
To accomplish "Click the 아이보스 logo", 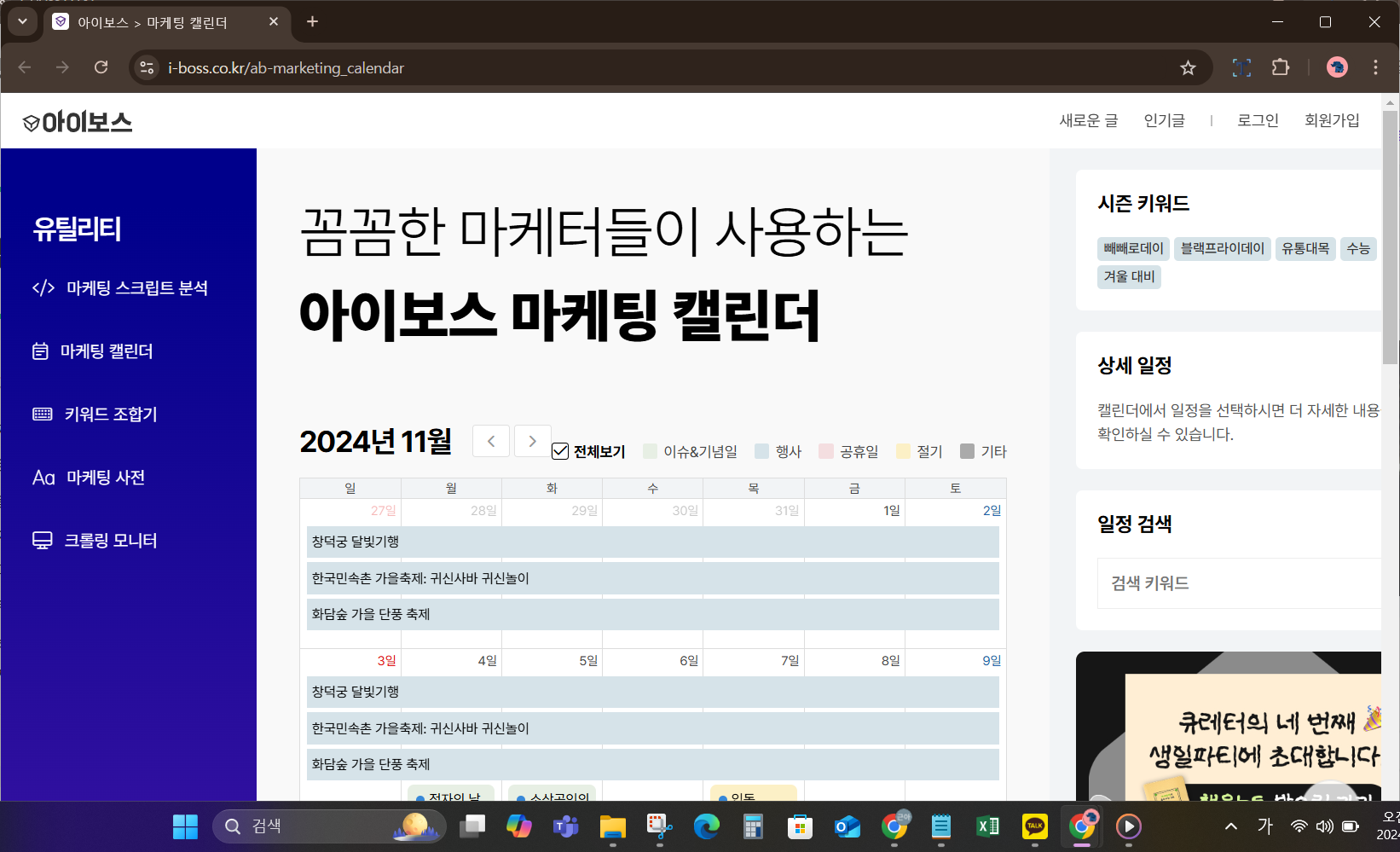I will (78, 120).
